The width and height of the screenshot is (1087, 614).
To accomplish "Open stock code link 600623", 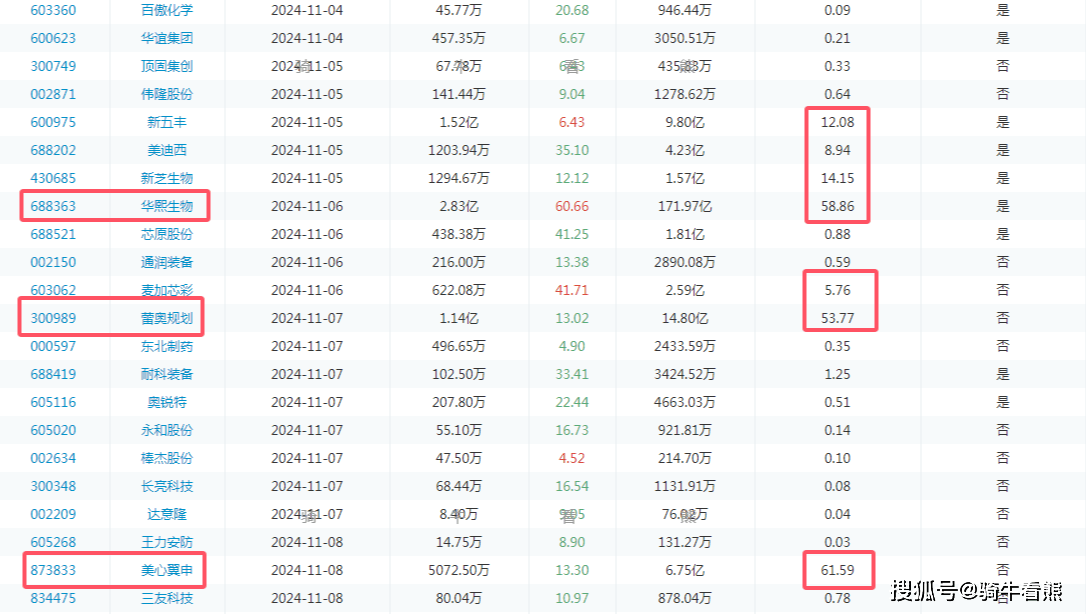I will tap(53, 38).
